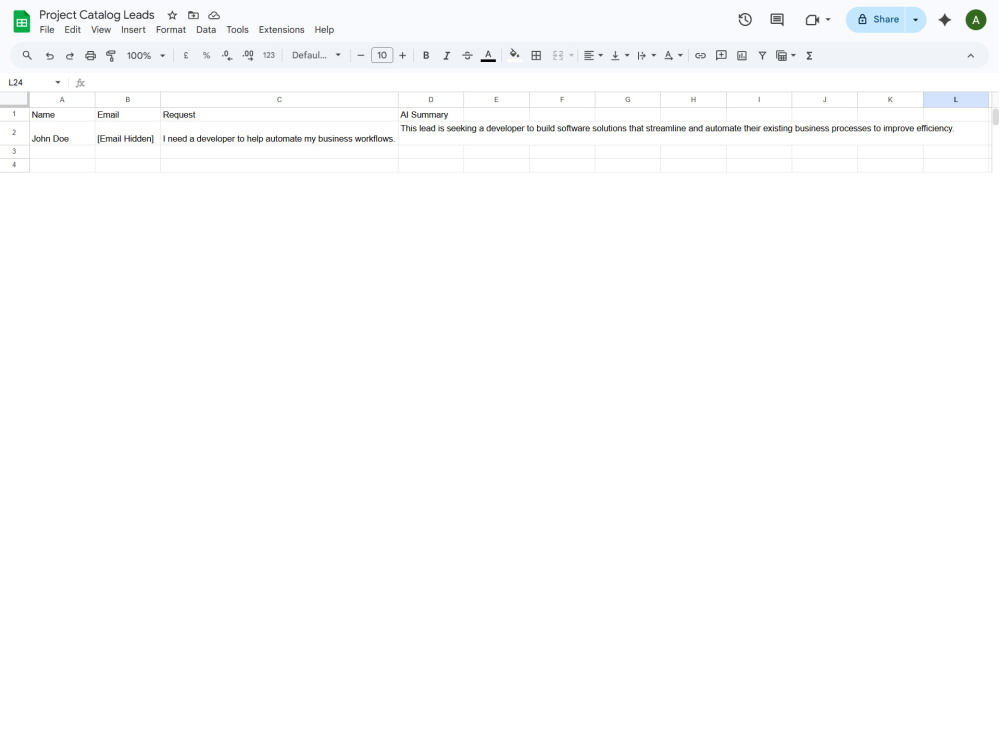Open the Help menu
This screenshot has width=1000, height=750.
coord(324,30)
